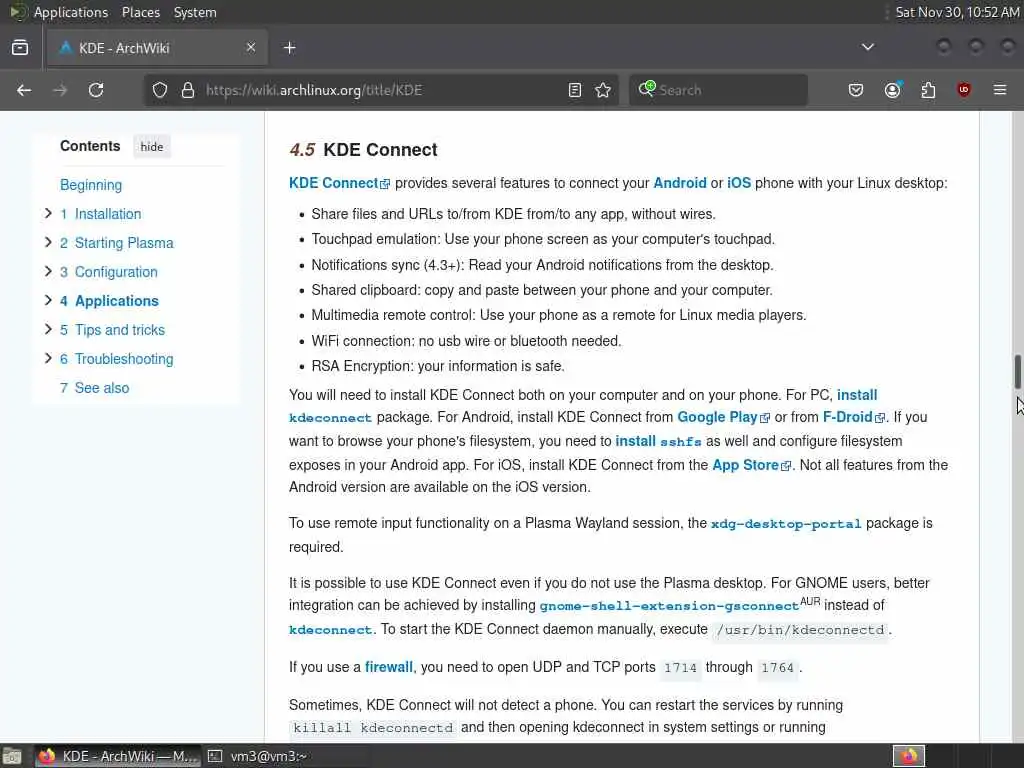The height and width of the screenshot is (768, 1024).
Task: Open the clock showing Sat Nov 30
Action: (x=957, y=12)
